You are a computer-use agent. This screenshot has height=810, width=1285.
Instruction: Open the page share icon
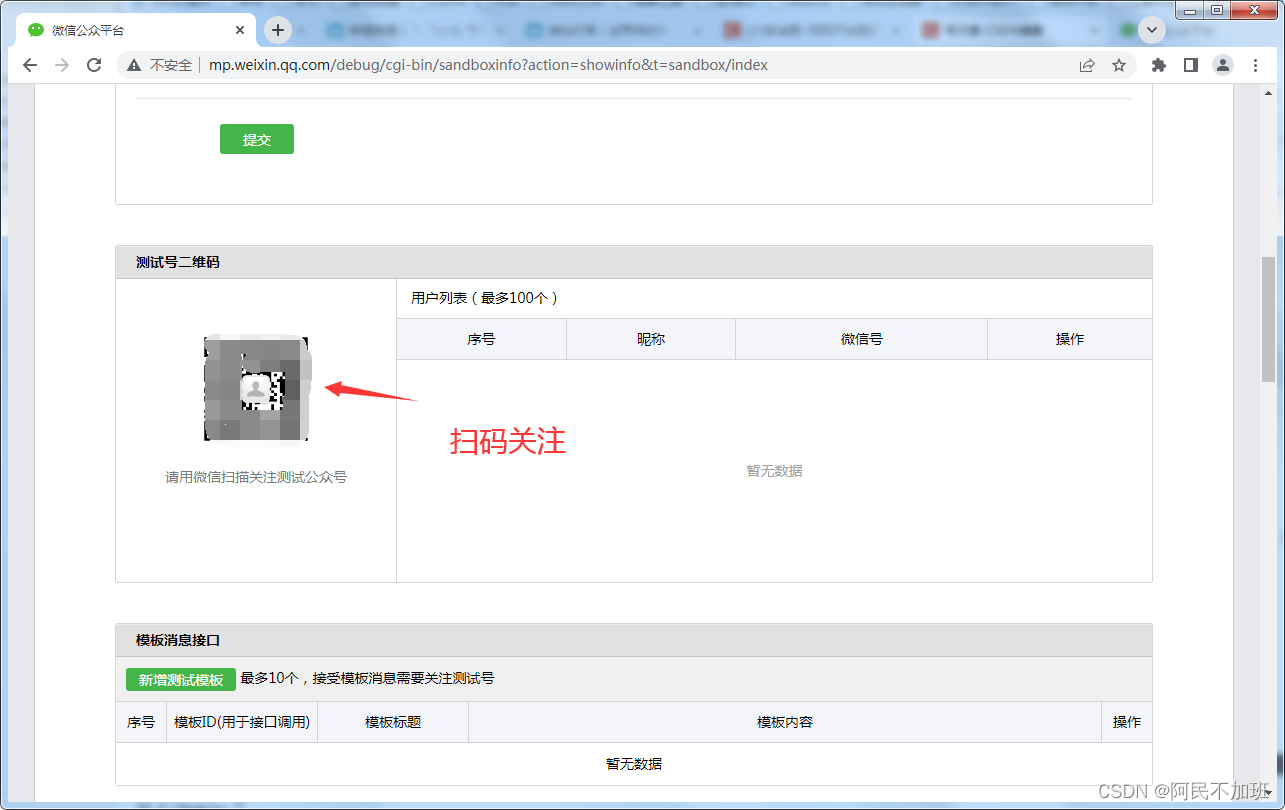click(1087, 64)
